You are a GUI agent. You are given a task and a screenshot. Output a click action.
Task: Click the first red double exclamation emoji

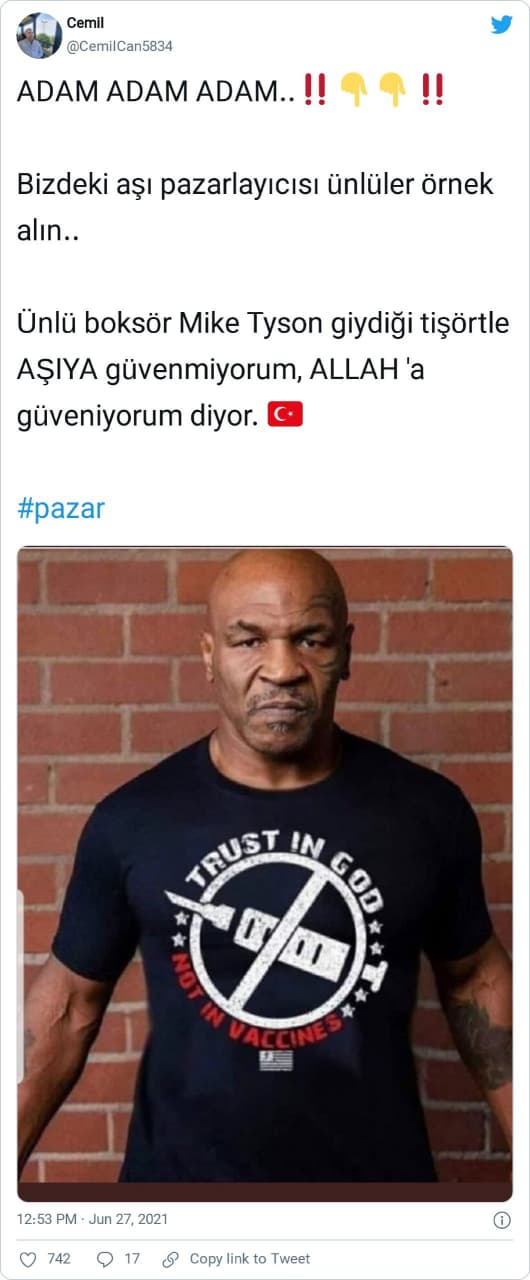[x=315, y=91]
